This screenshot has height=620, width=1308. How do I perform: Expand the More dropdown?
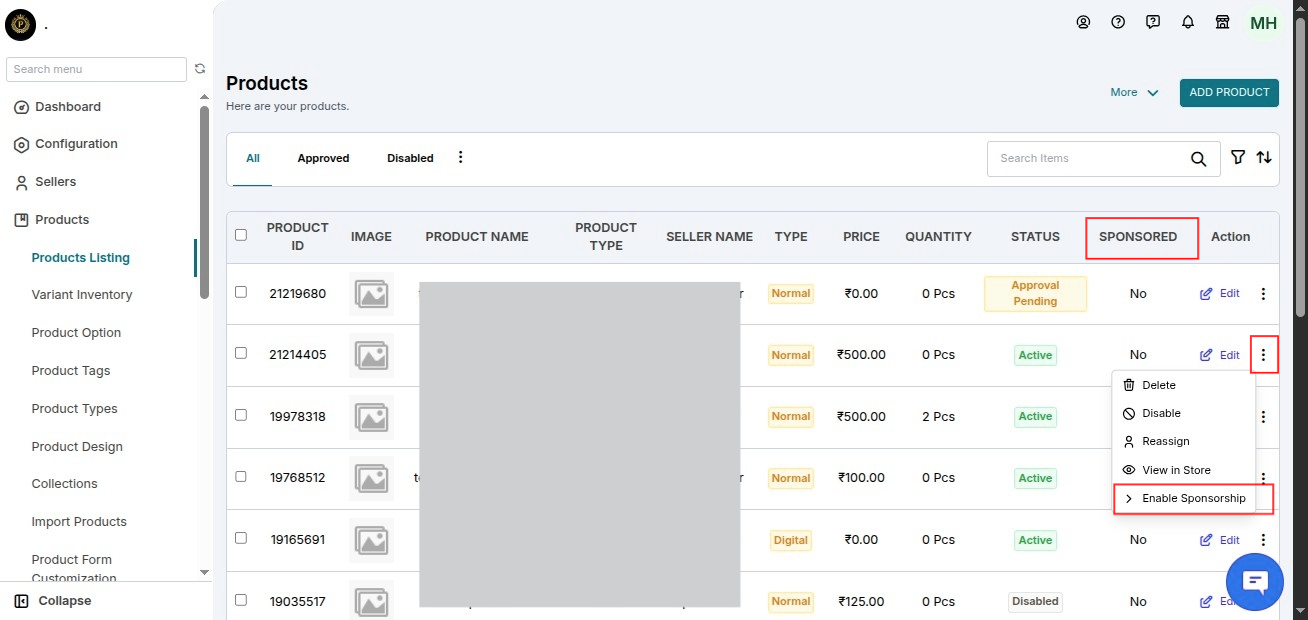[x=1134, y=92]
